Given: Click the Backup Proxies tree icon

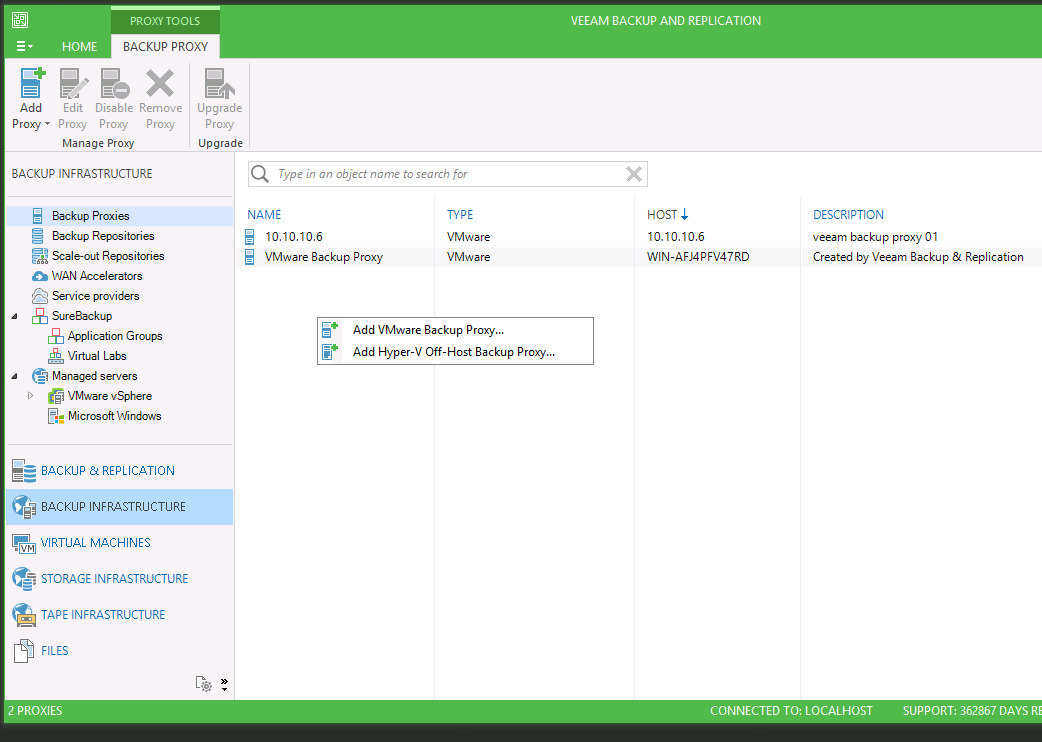Looking at the screenshot, I should [38, 216].
